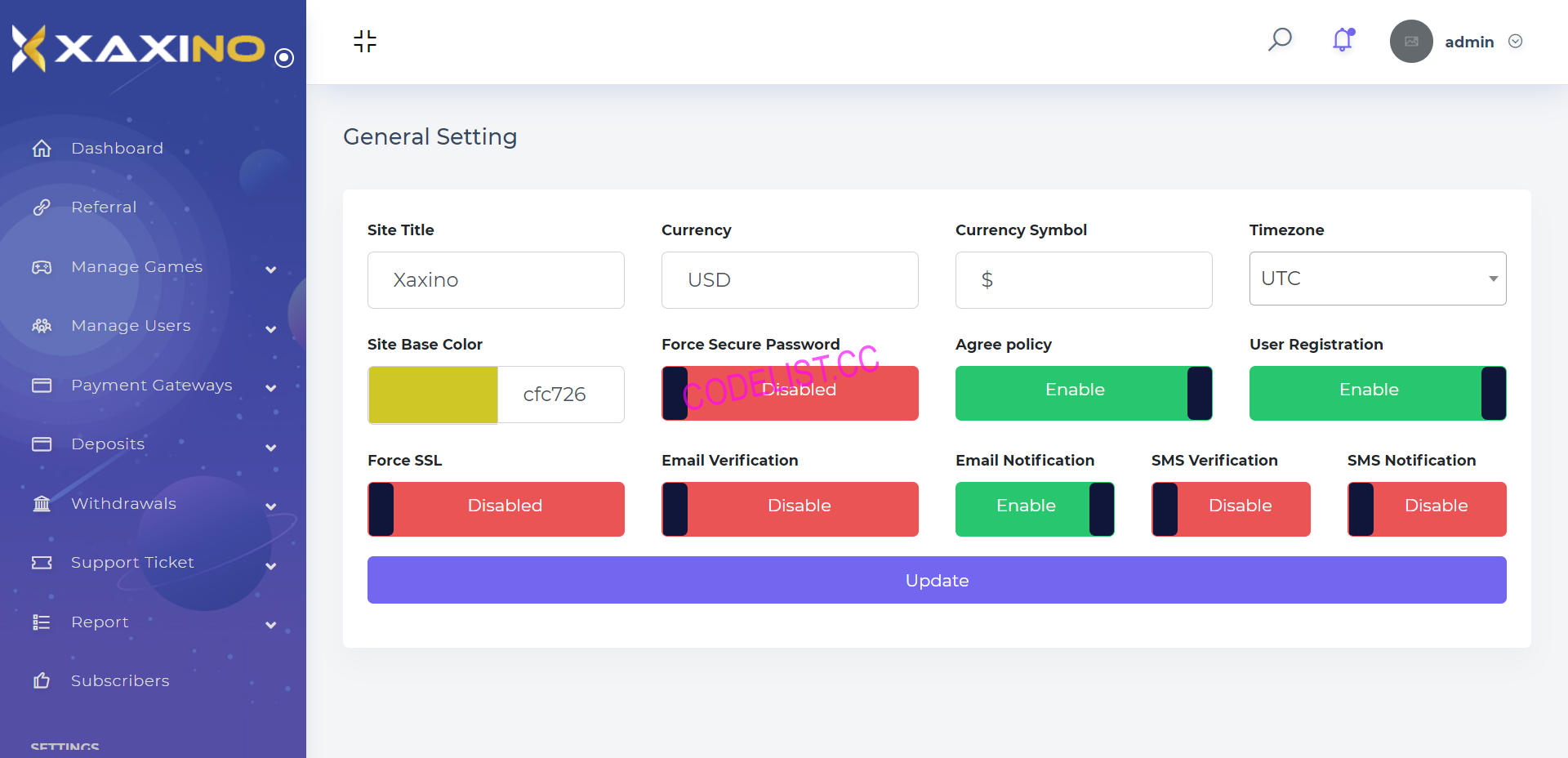Open the Report menu label

[100, 622]
